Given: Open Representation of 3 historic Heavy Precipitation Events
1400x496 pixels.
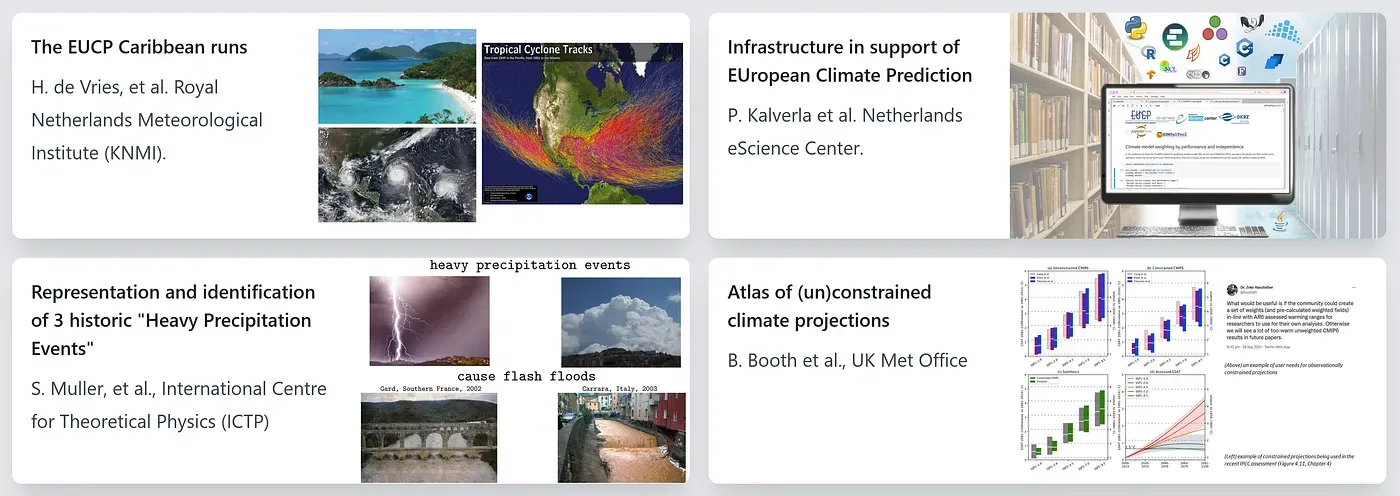Looking at the screenshot, I should [x=173, y=320].
